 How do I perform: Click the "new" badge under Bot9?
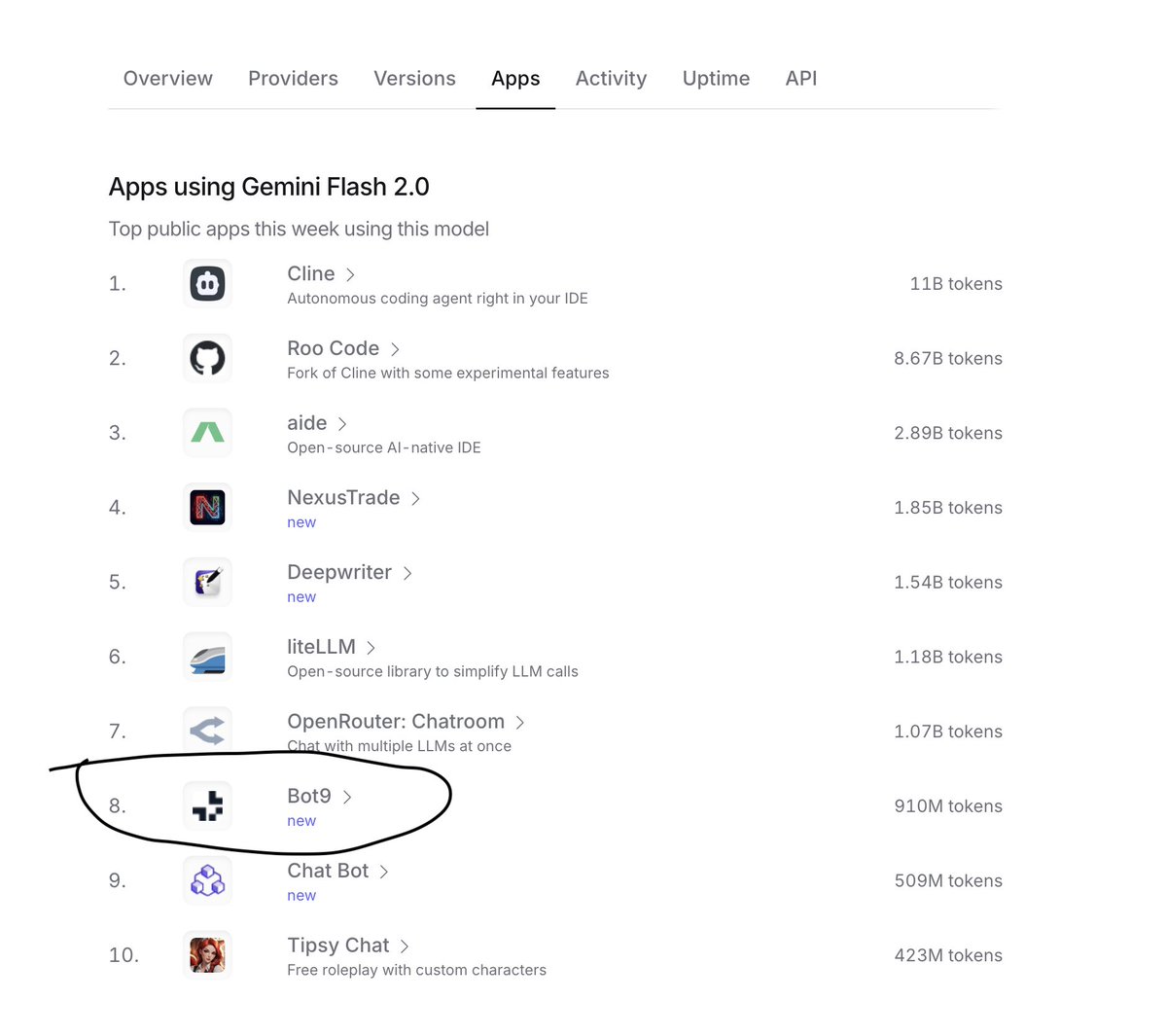301,821
